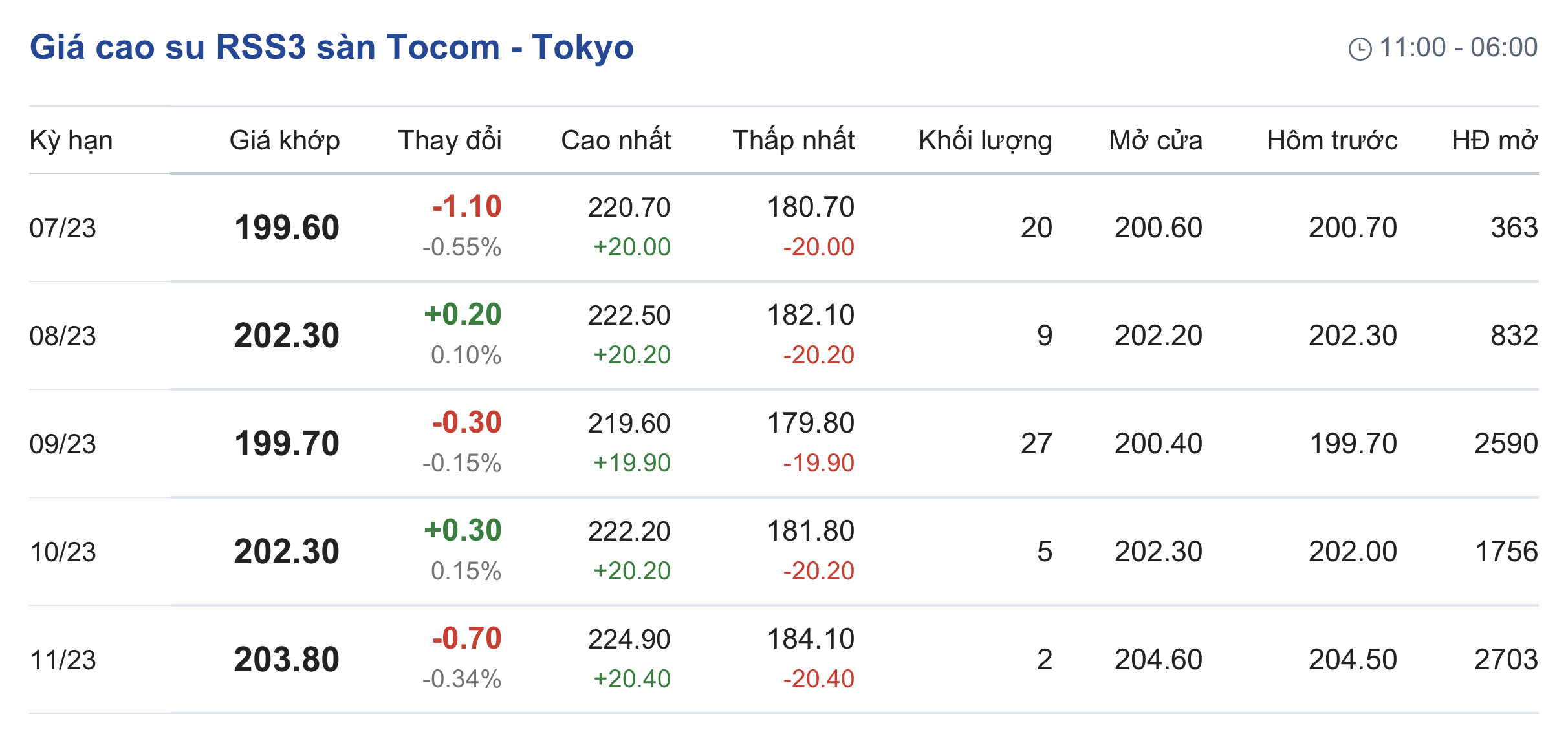Click the Khối lượng column header

985,140
